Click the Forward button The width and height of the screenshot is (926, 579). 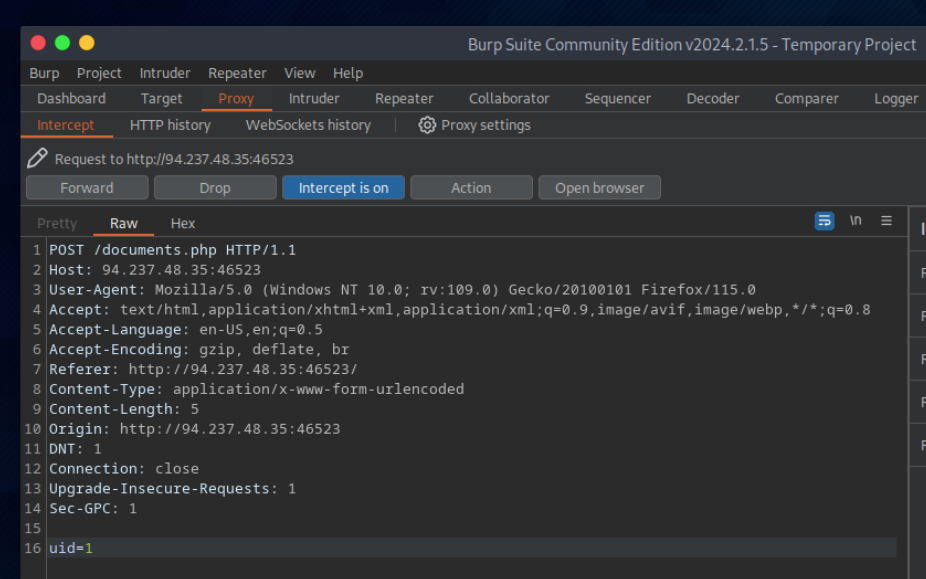click(x=87, y=188)
